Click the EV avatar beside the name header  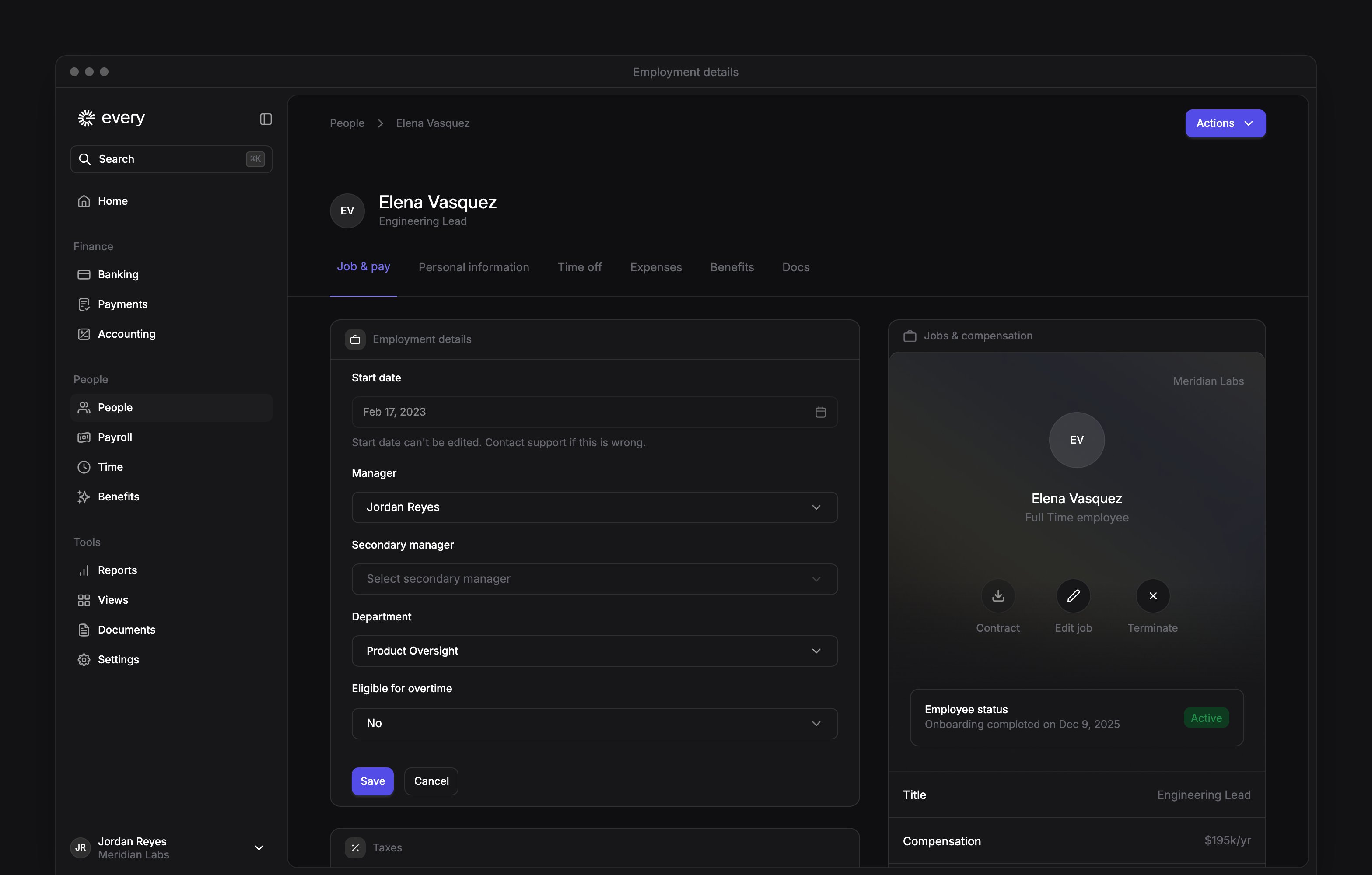347,211
